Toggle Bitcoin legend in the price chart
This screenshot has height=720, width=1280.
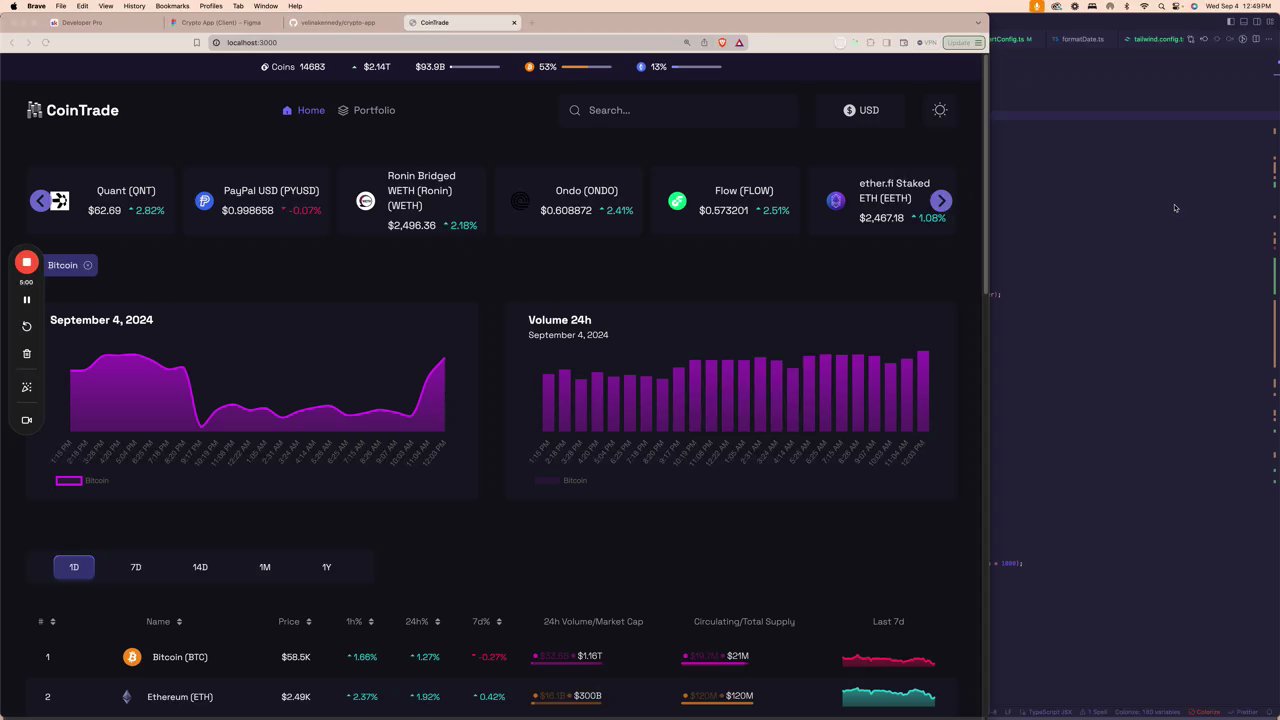coord(82,481)
